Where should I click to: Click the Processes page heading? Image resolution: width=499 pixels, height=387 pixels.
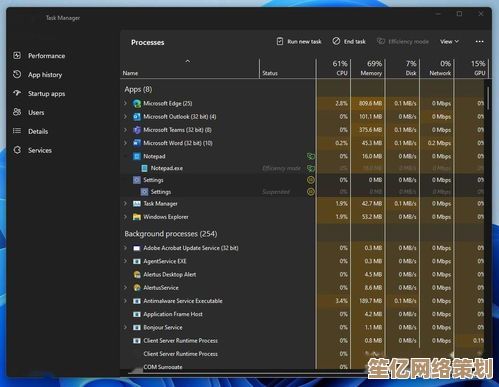(147, 42)
